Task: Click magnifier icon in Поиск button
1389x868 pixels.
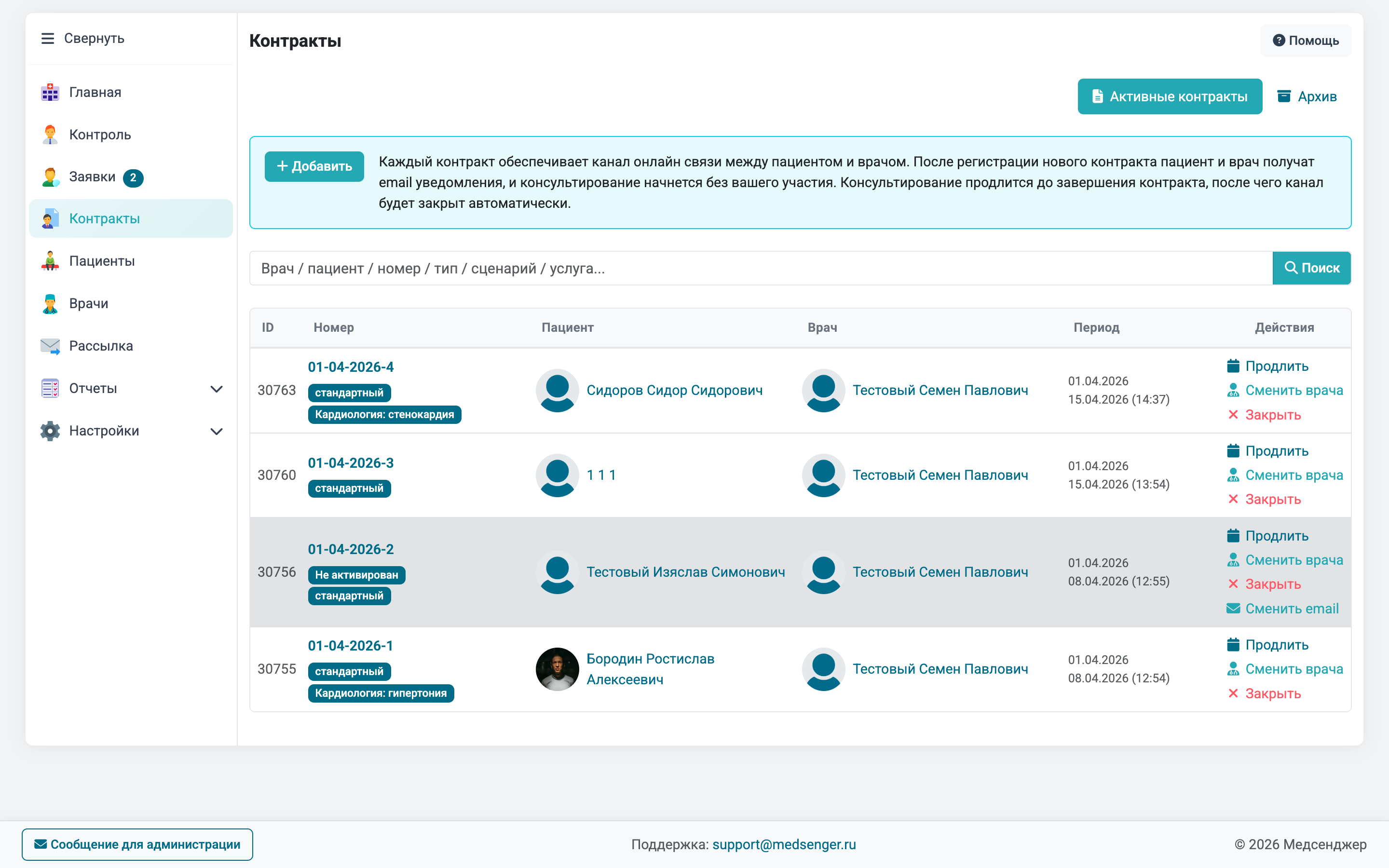Action: click(1291, 268)
